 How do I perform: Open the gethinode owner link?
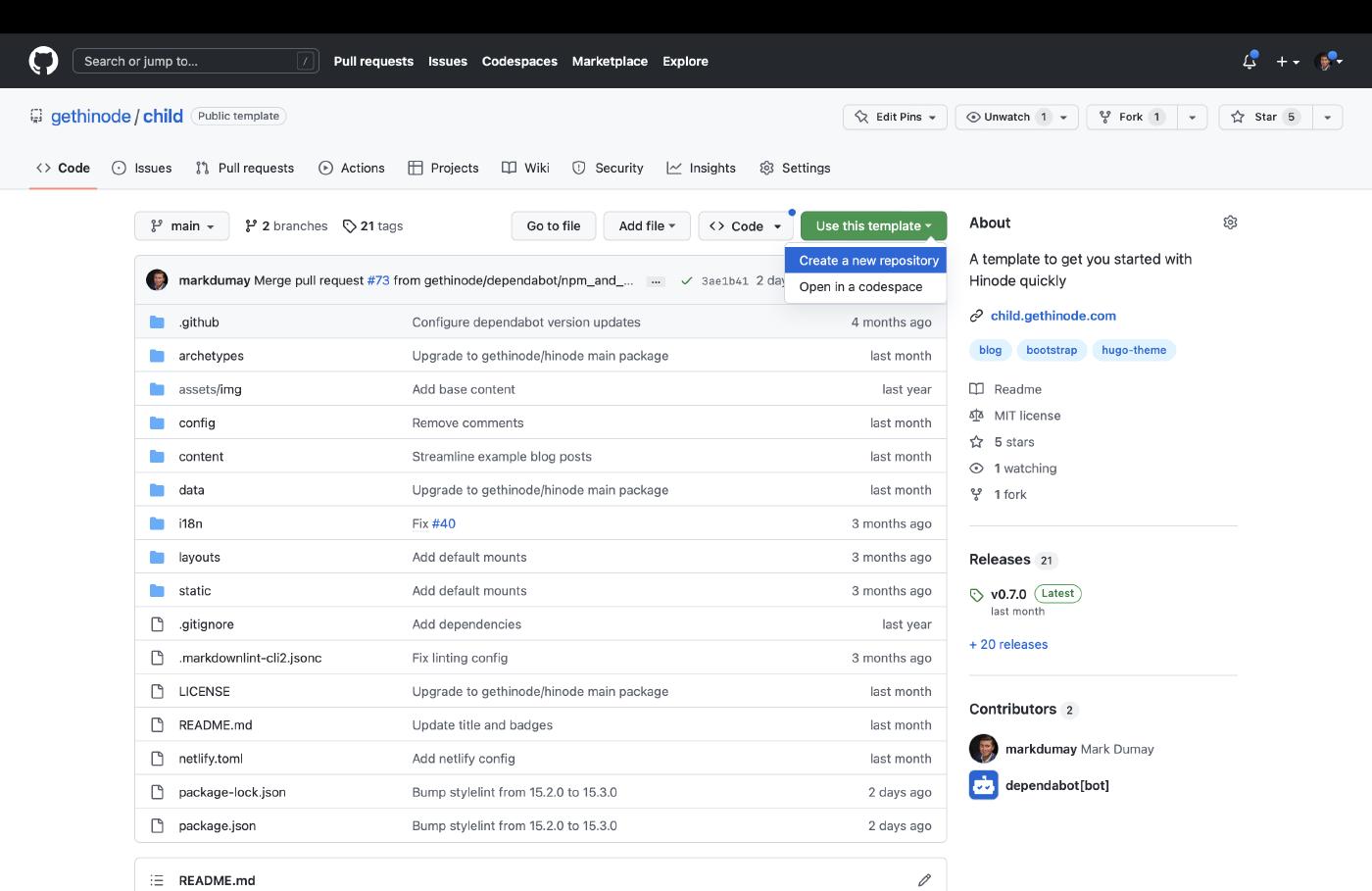click(x=91, y=116)
